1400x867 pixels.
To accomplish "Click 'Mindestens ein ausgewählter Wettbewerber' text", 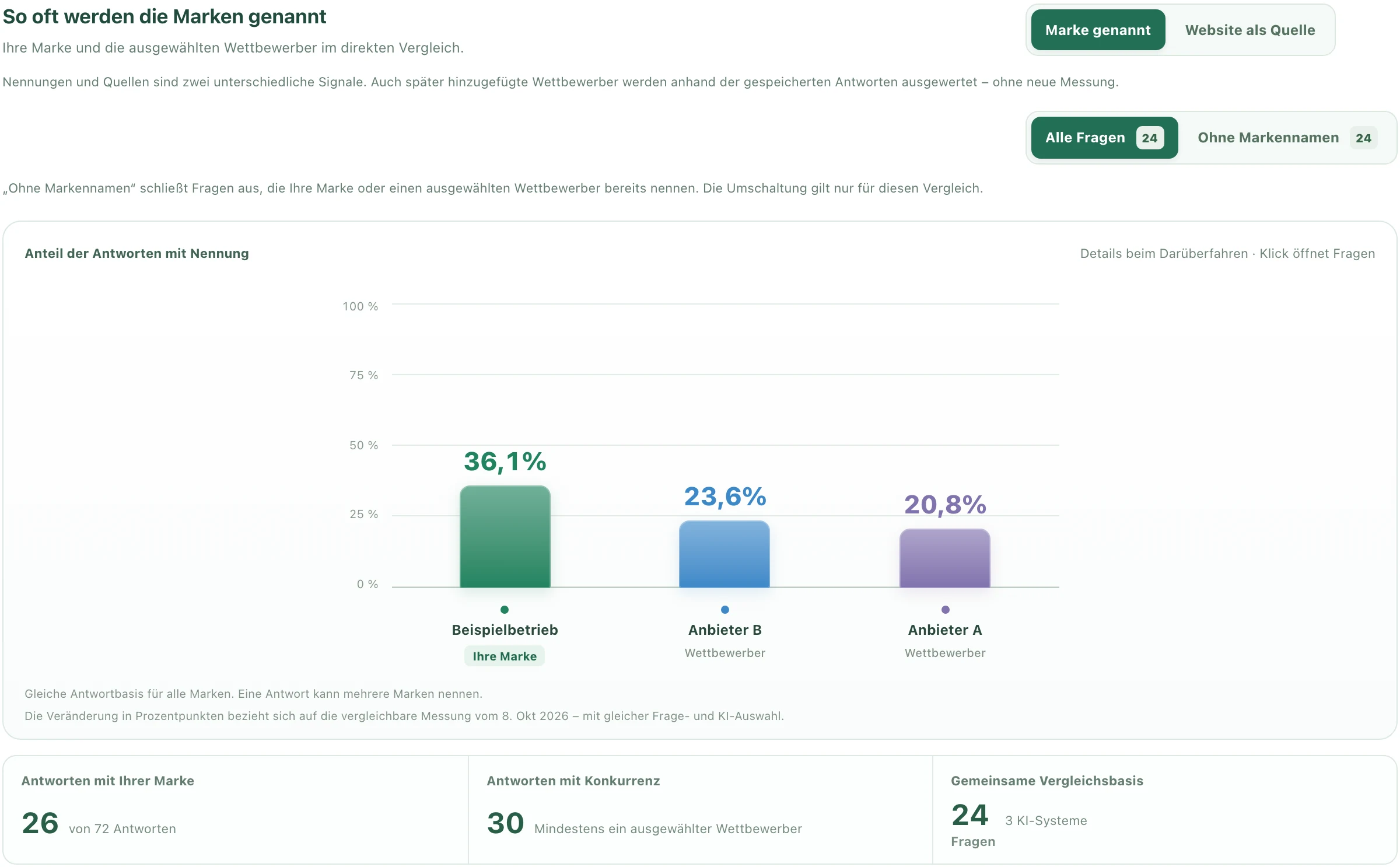I will [x=668, y=828].
